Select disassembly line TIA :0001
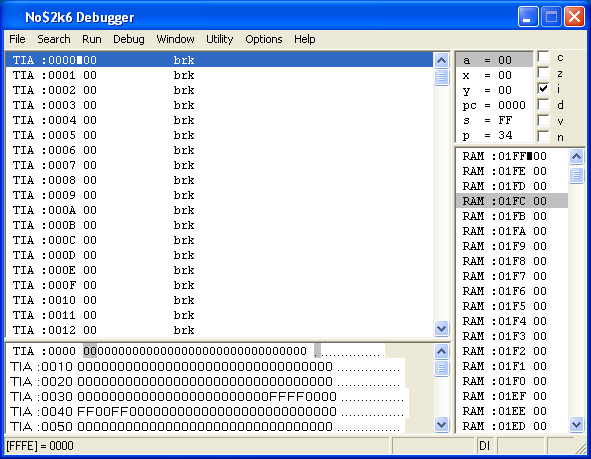Viewport: 591px width, 459px height. tap(219, 75)
